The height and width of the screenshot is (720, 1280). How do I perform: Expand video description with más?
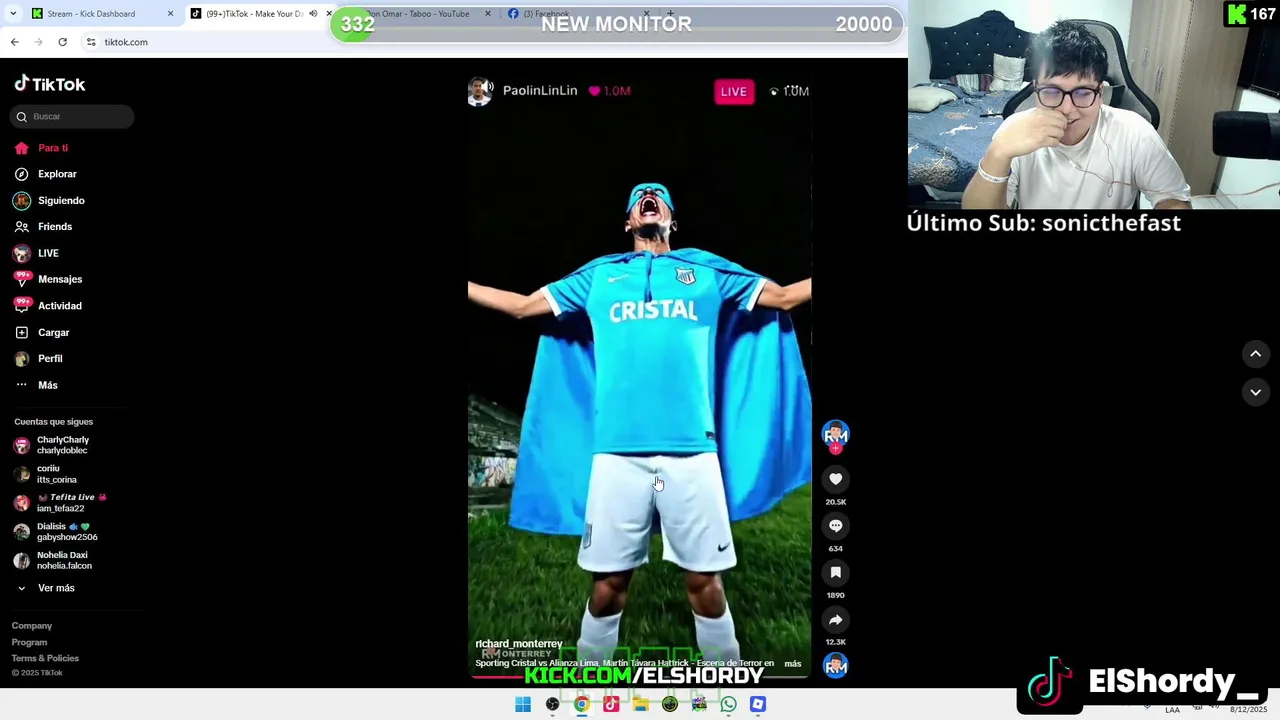click(792, 664)
